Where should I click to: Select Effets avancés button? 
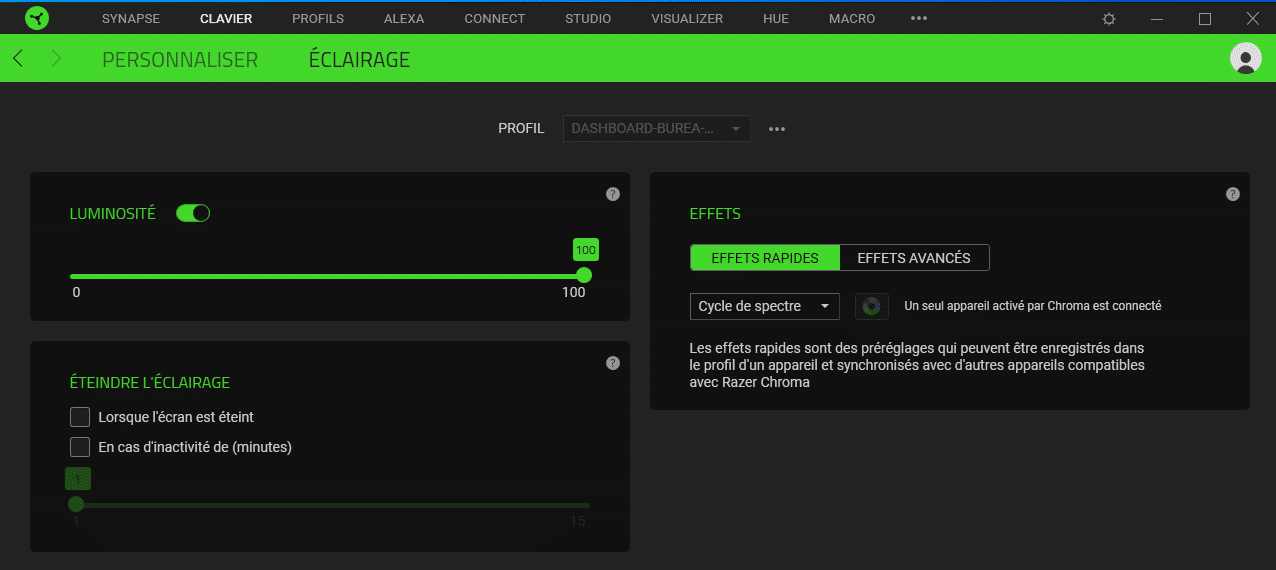(x=914, y=258)
